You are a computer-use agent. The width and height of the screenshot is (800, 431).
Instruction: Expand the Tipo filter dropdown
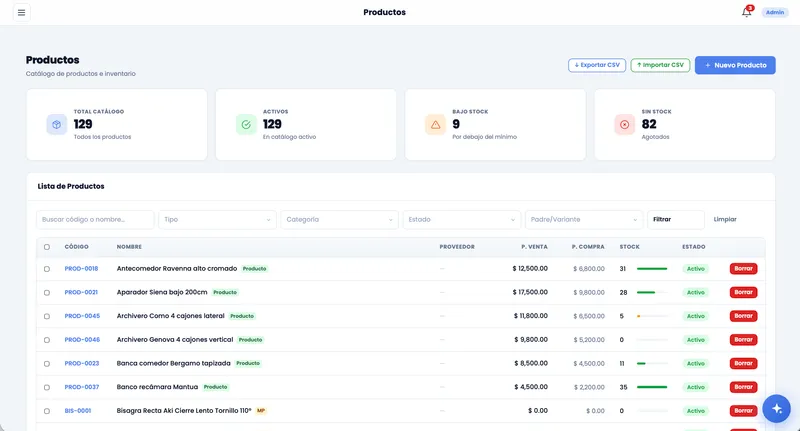tap(217, 219)
